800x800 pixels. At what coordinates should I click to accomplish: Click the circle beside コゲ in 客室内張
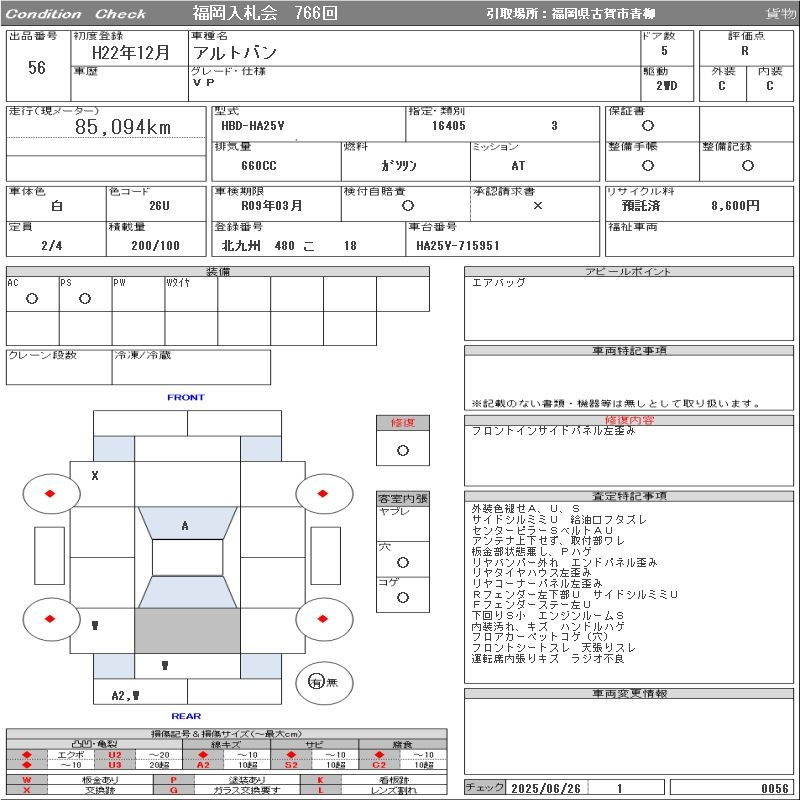403,597
